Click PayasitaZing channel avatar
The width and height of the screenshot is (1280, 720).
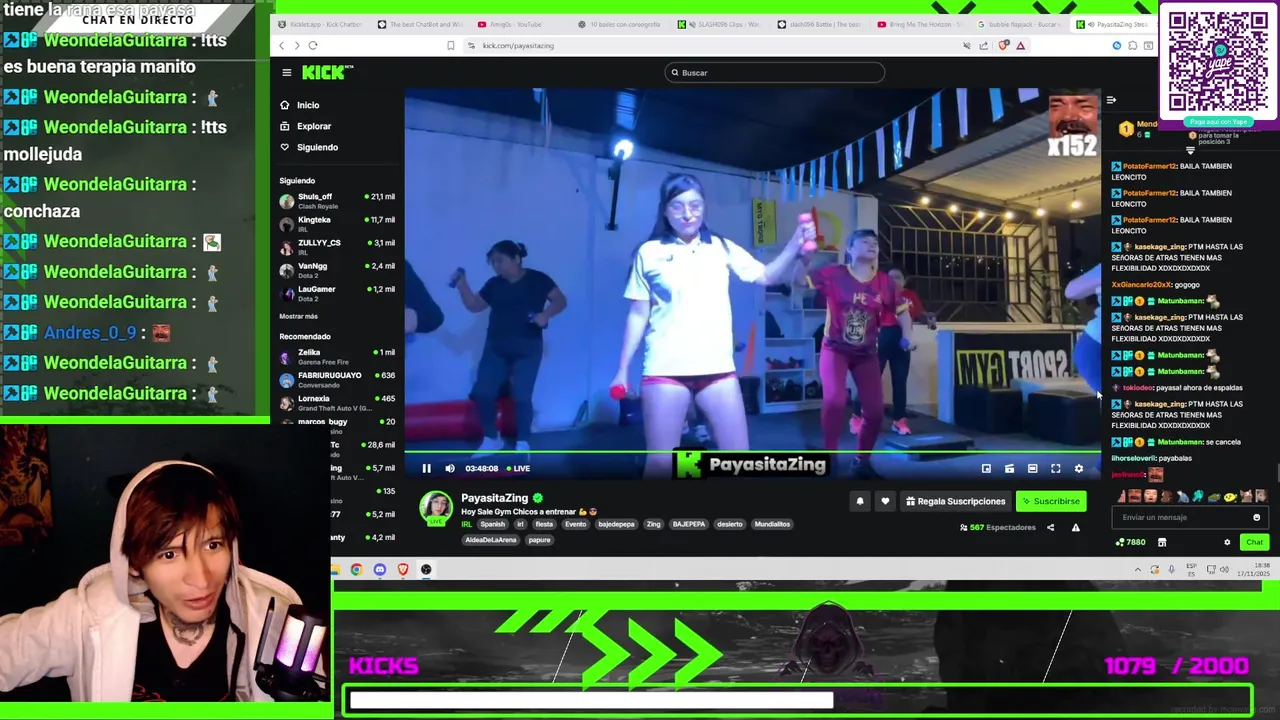tap(436, 508)
